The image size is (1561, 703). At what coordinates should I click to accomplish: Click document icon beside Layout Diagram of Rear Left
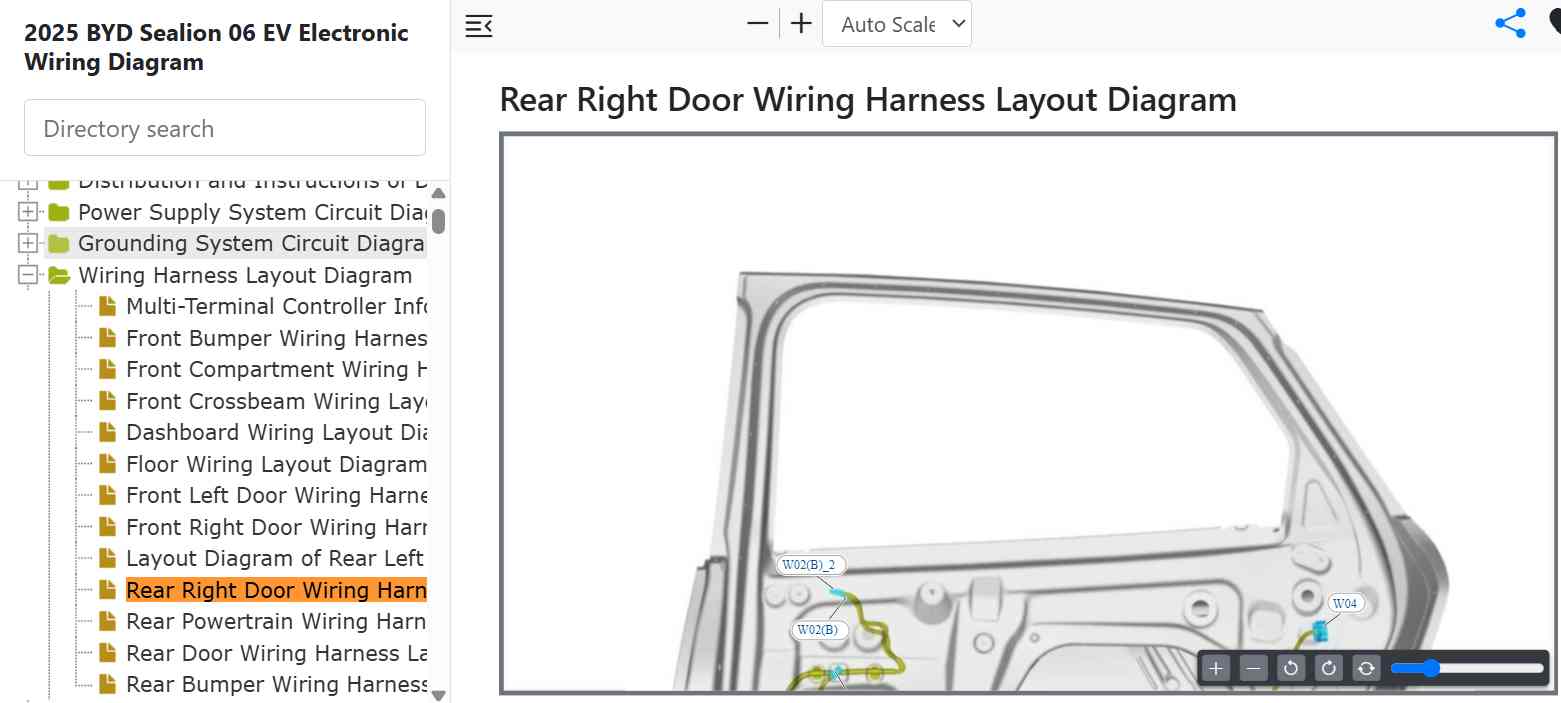(x=108, y=558)
